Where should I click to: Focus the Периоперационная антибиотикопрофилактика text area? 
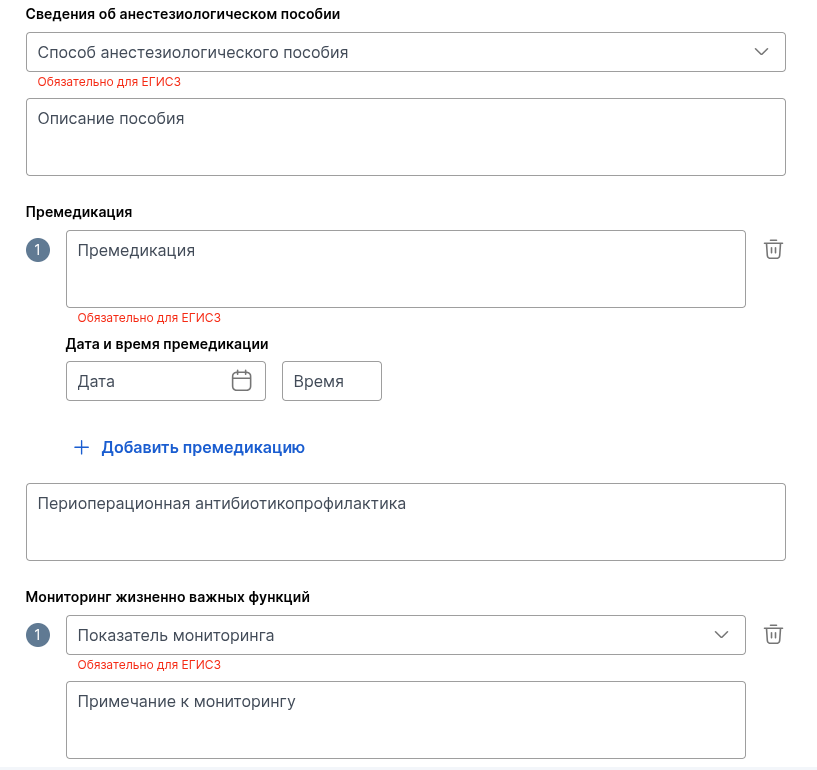[406, 522]
